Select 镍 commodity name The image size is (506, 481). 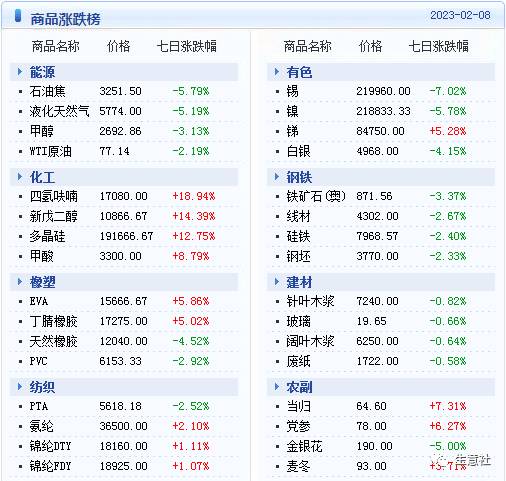pyautogui.click(x=292, y=111)
